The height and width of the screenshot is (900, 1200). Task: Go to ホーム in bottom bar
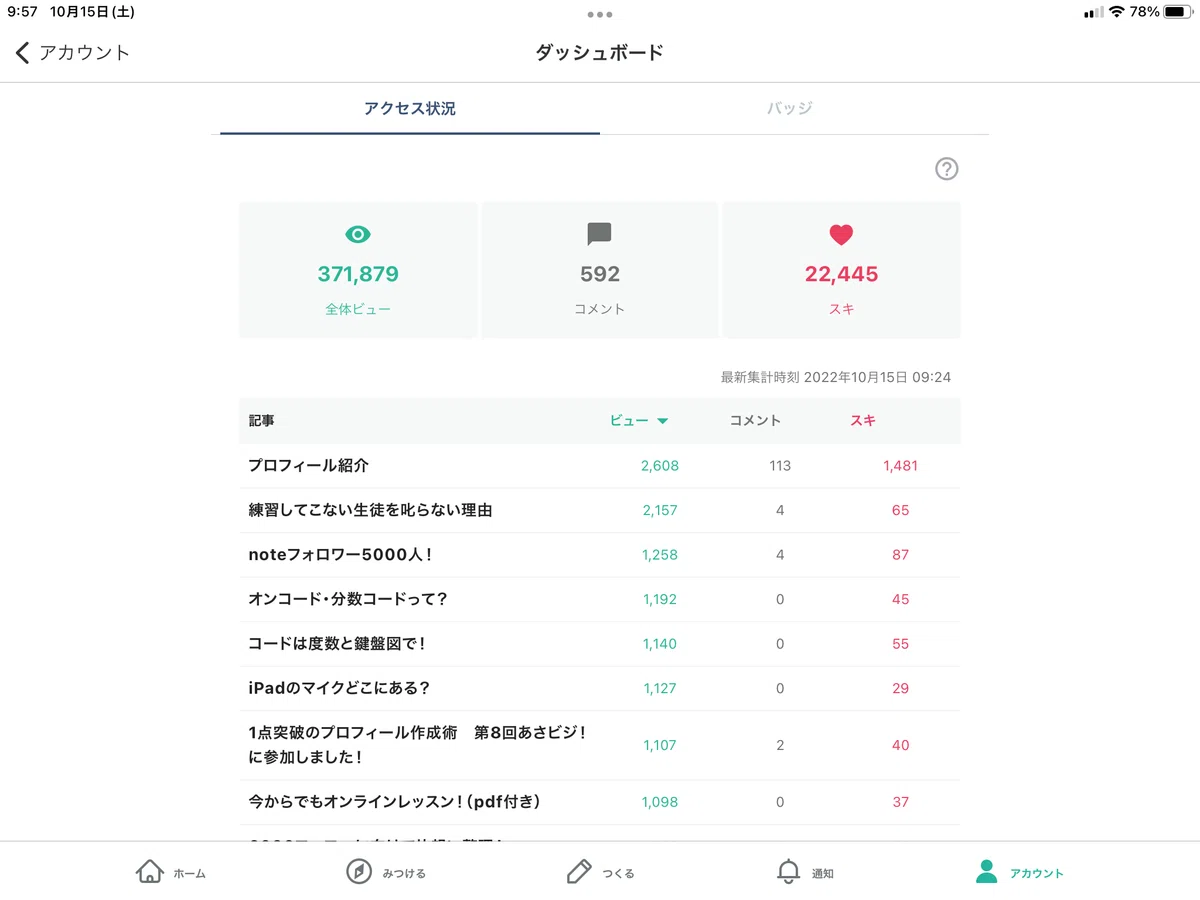(170, 872)
